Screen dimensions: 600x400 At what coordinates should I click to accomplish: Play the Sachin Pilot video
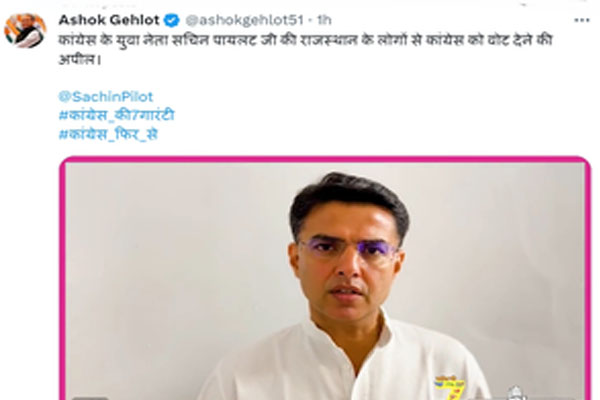tap(325, 281)
